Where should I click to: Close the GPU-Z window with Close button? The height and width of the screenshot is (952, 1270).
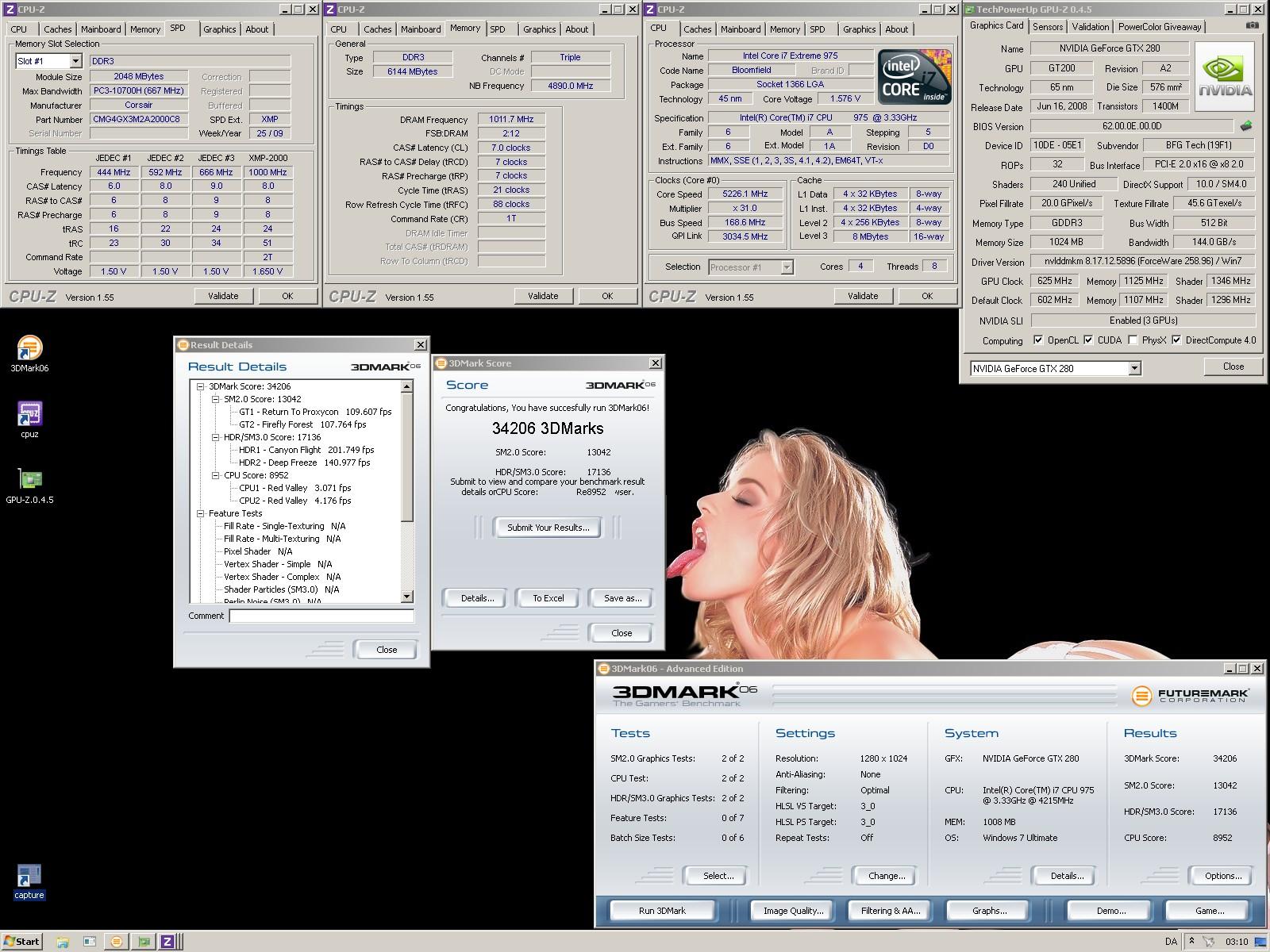1233,367
